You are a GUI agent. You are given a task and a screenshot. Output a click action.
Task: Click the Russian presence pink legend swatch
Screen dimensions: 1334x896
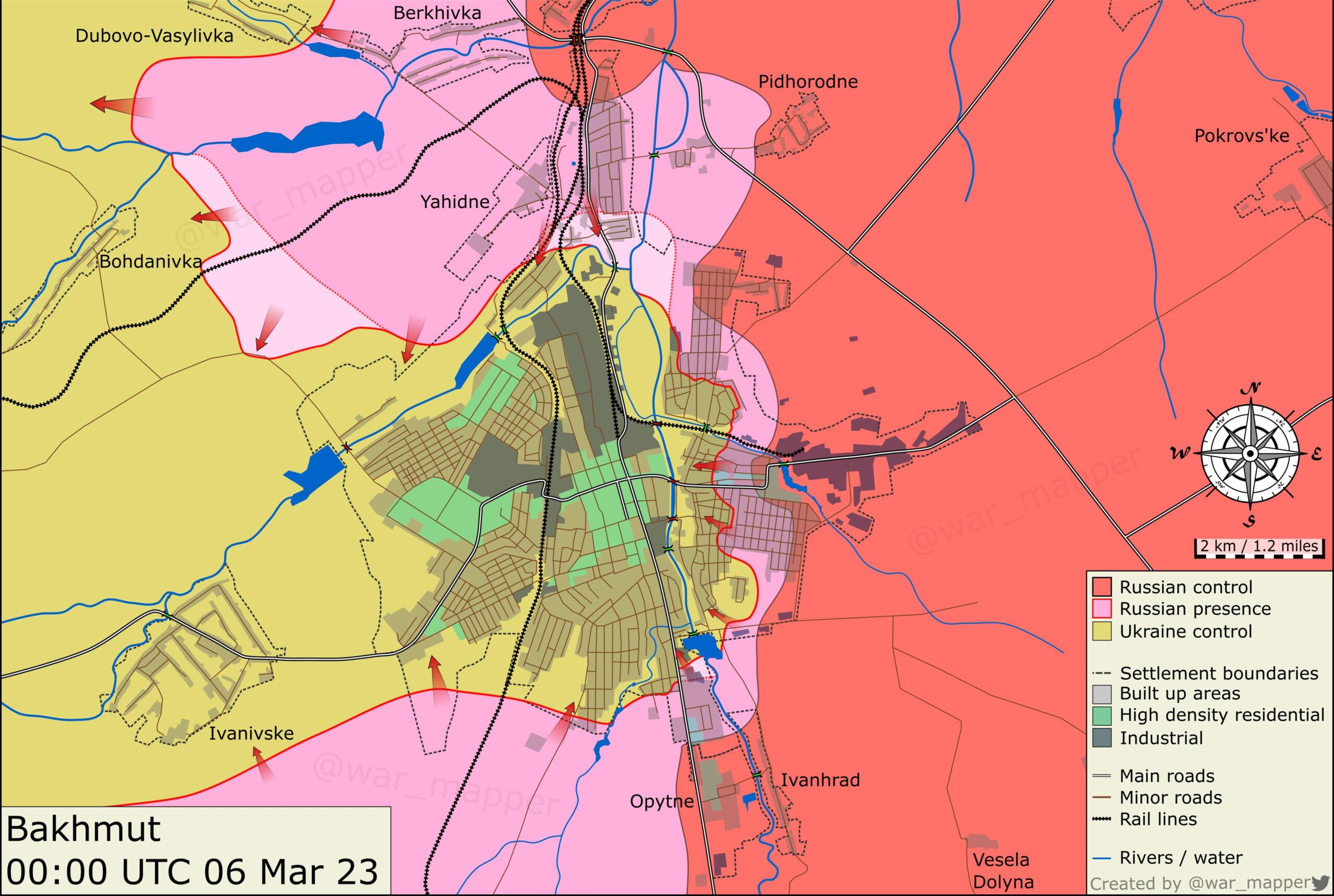pyautogui.click(x=1102, y=608)
